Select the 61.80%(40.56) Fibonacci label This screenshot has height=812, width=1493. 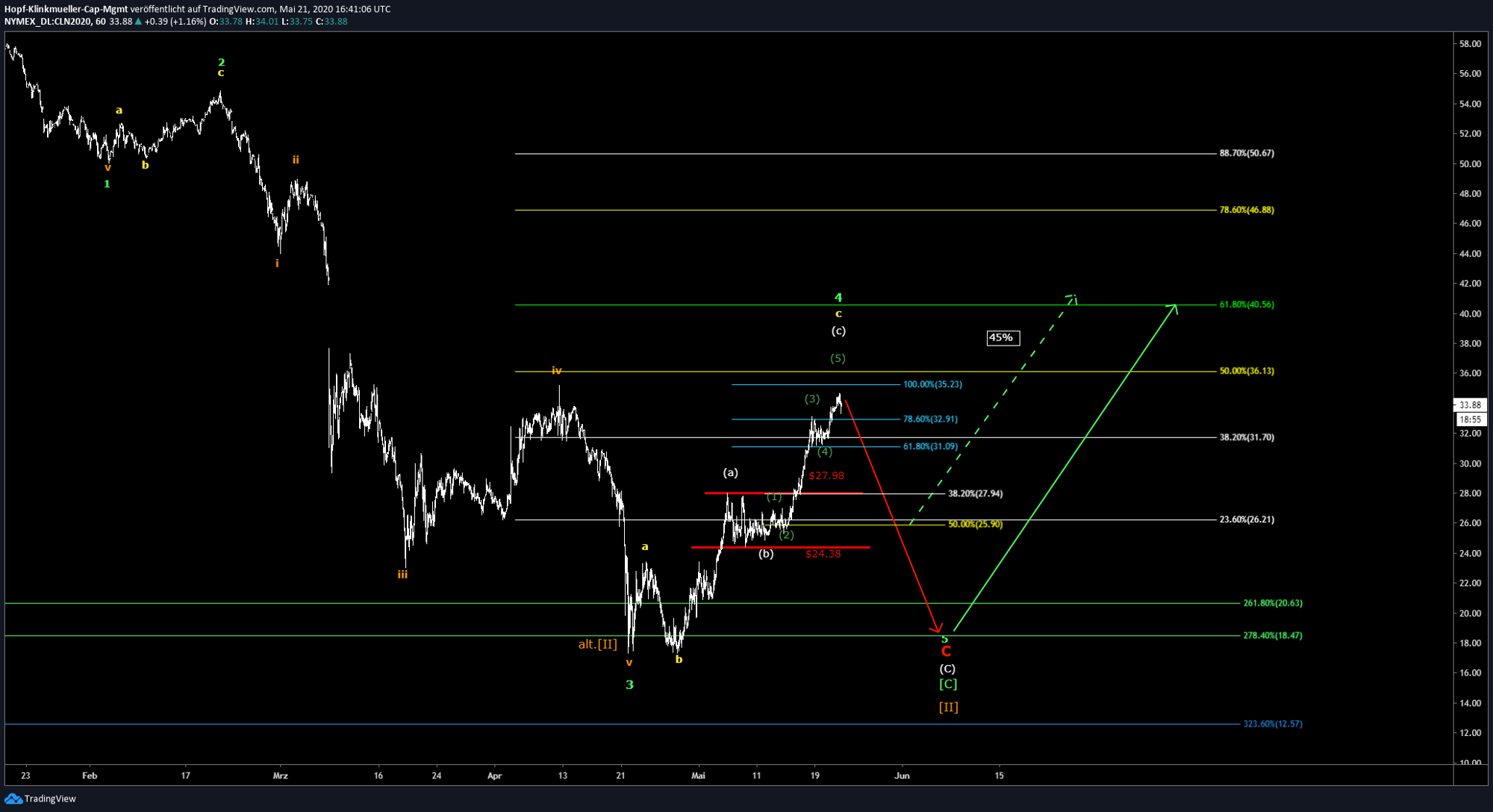click(x=1247, y=304)
